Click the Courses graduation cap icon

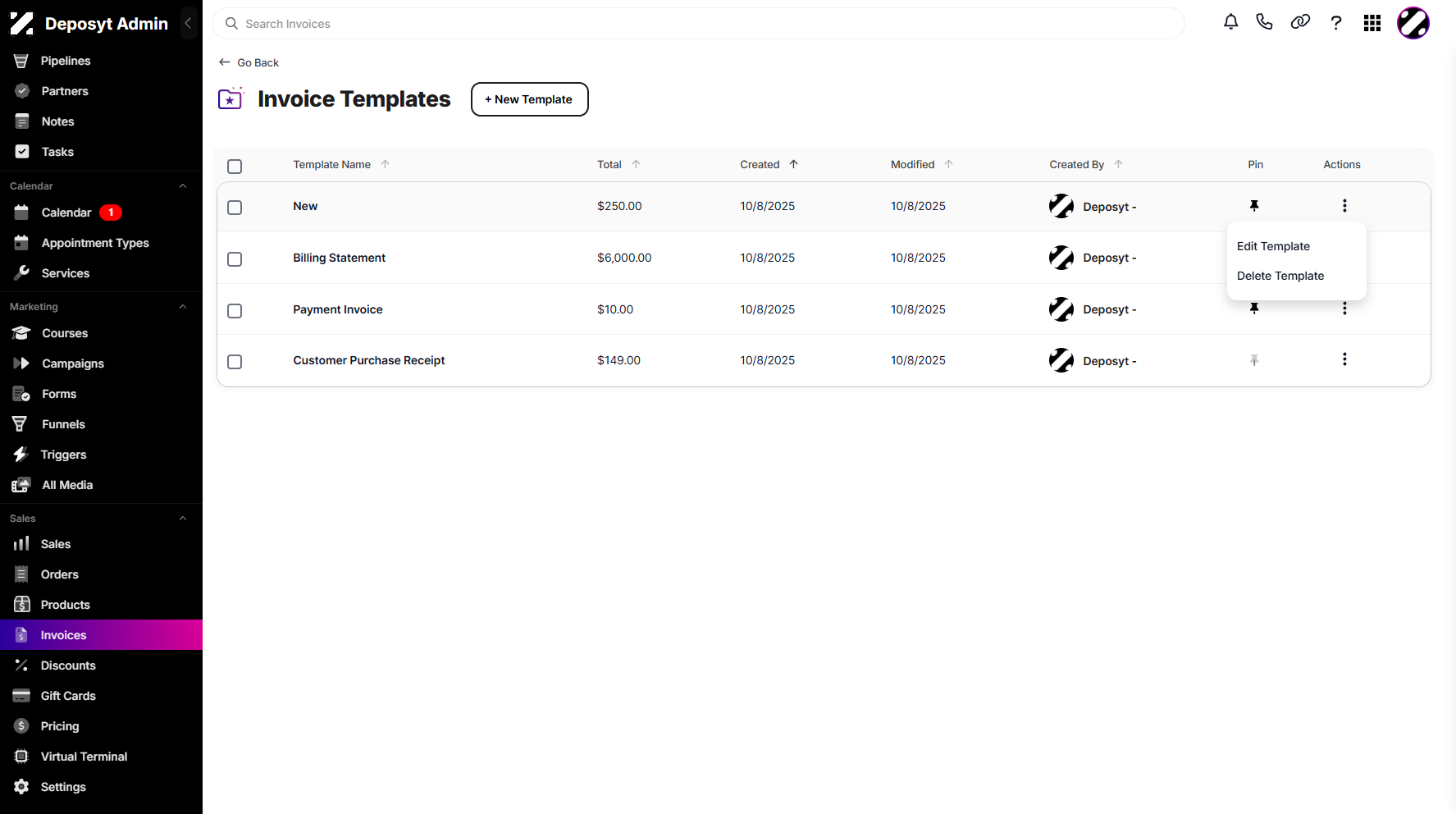pos(21,333)
